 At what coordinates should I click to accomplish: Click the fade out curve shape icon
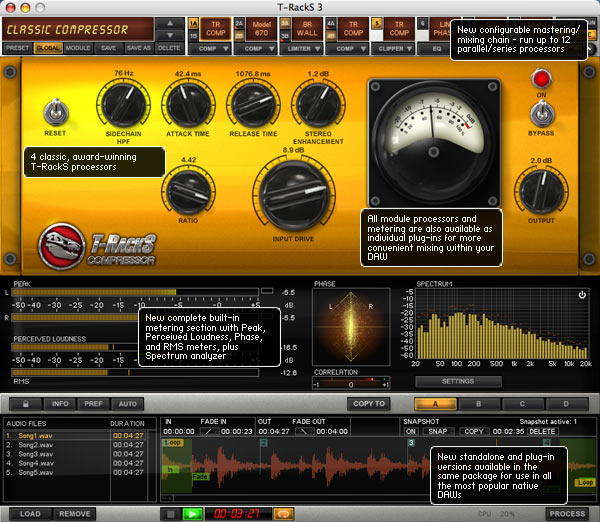pos(304,431)
